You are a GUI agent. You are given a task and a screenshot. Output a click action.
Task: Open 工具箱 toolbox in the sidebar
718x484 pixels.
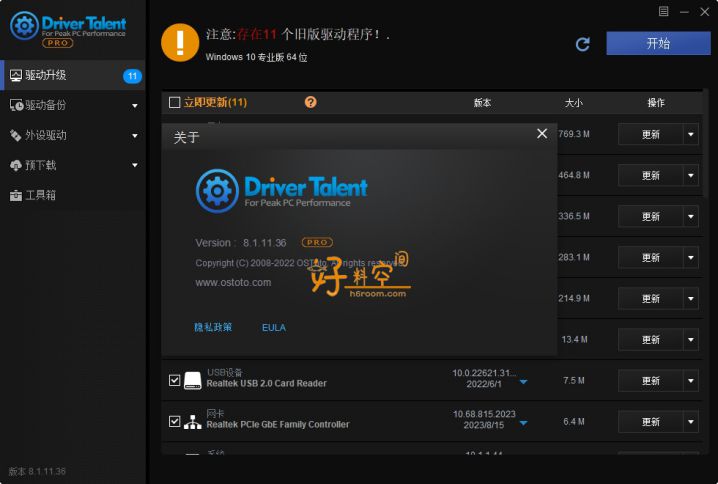click(73, 195)
